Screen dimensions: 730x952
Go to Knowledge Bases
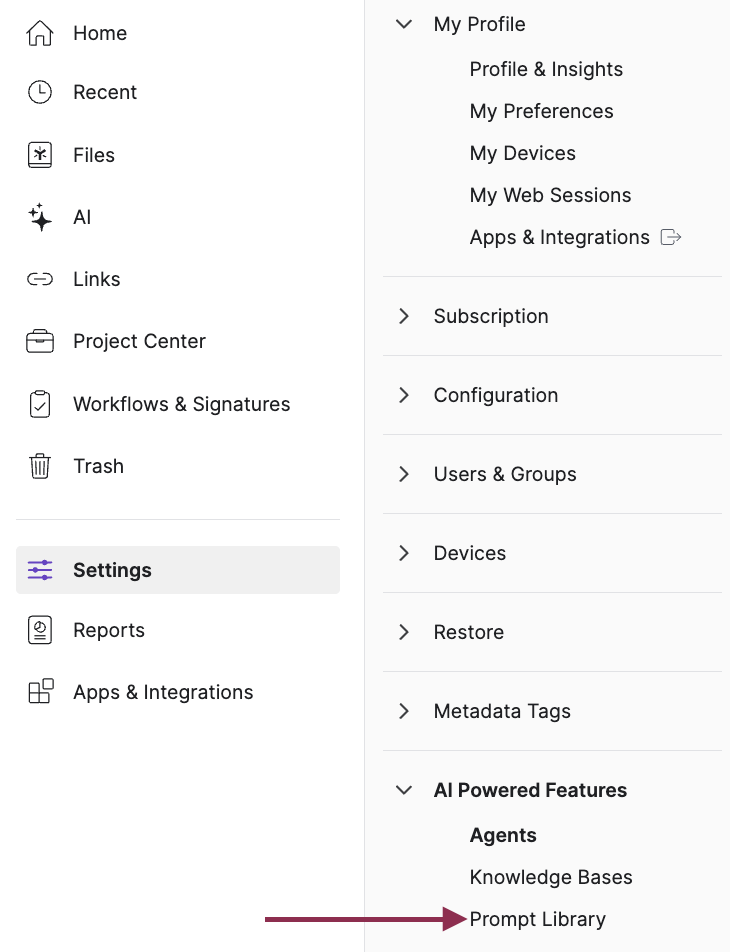tap(551, 877)
